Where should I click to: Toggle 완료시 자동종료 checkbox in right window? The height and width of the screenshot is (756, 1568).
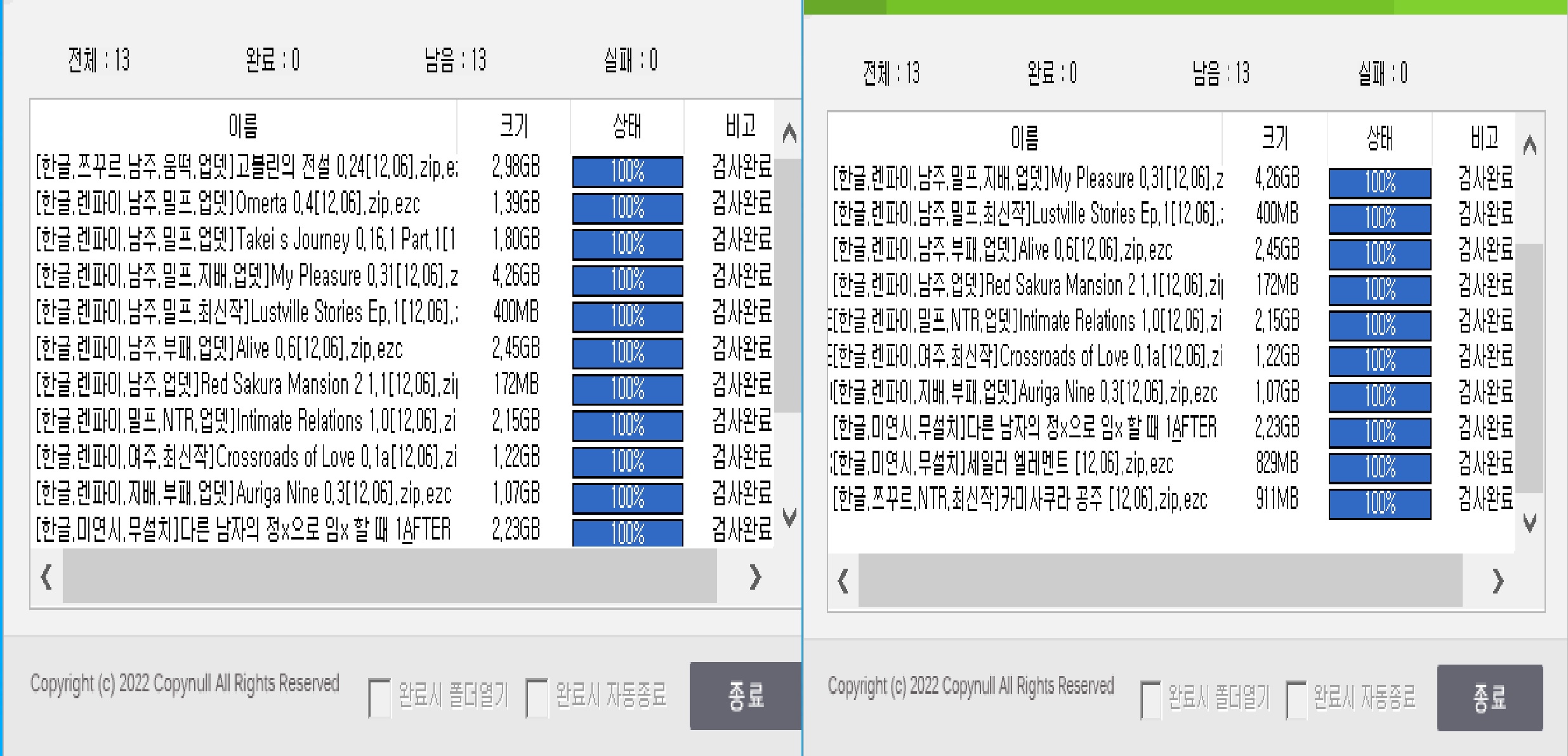(x=1296, y=700)
